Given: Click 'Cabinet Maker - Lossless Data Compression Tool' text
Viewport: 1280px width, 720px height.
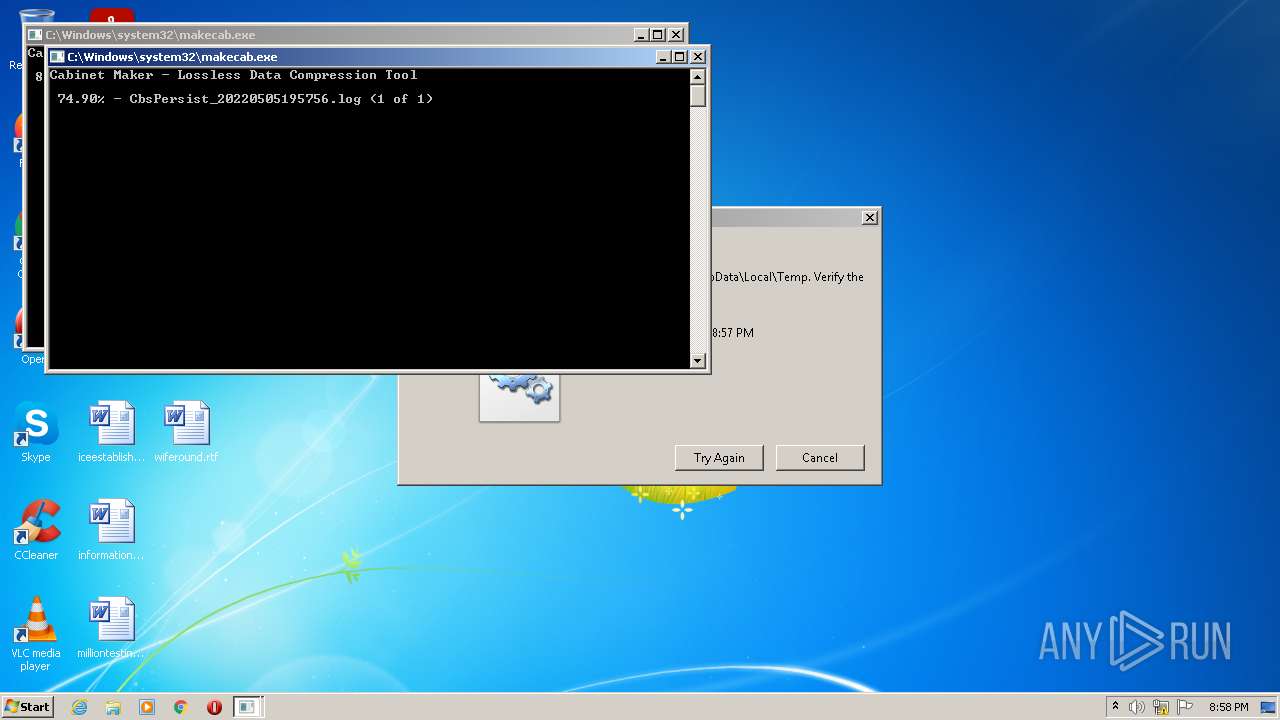Looking at the screenshot, I should click(x=233, y=75).
